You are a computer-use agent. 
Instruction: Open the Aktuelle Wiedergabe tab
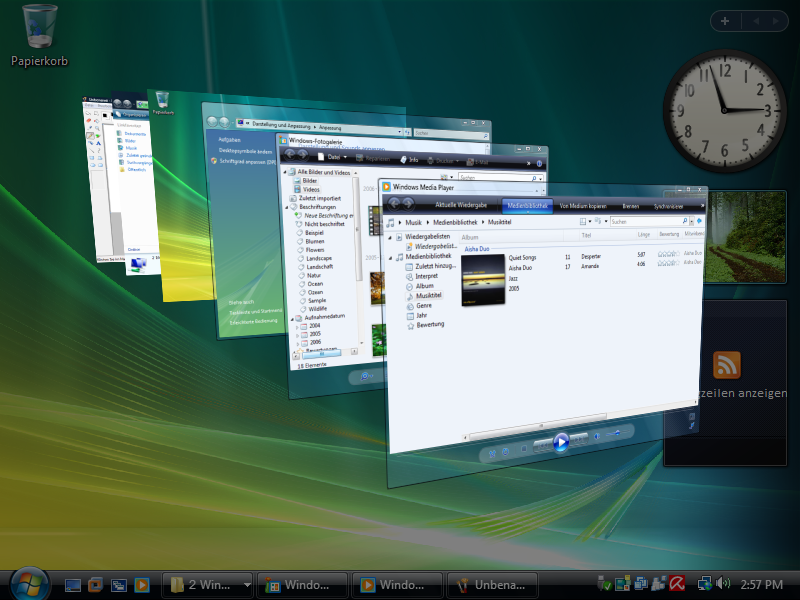tap(460, 205)
